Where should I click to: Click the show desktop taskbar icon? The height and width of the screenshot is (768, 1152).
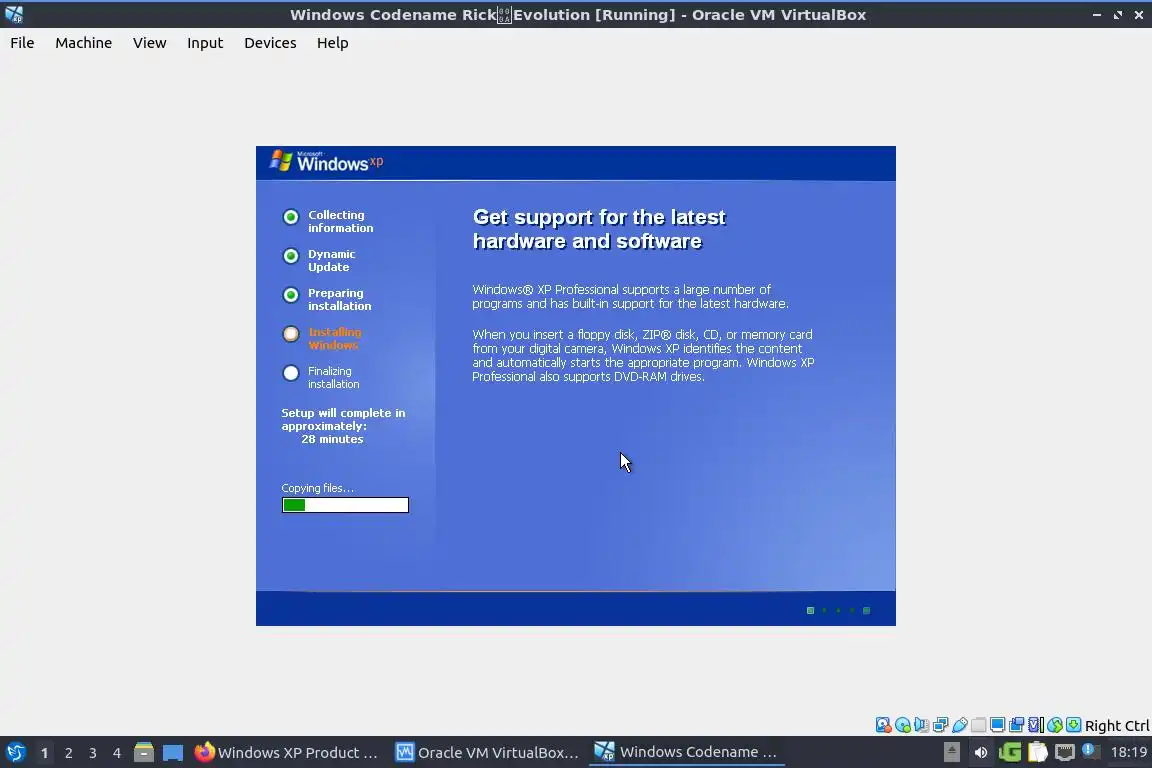pyautogui.click(x=173, y=753)
